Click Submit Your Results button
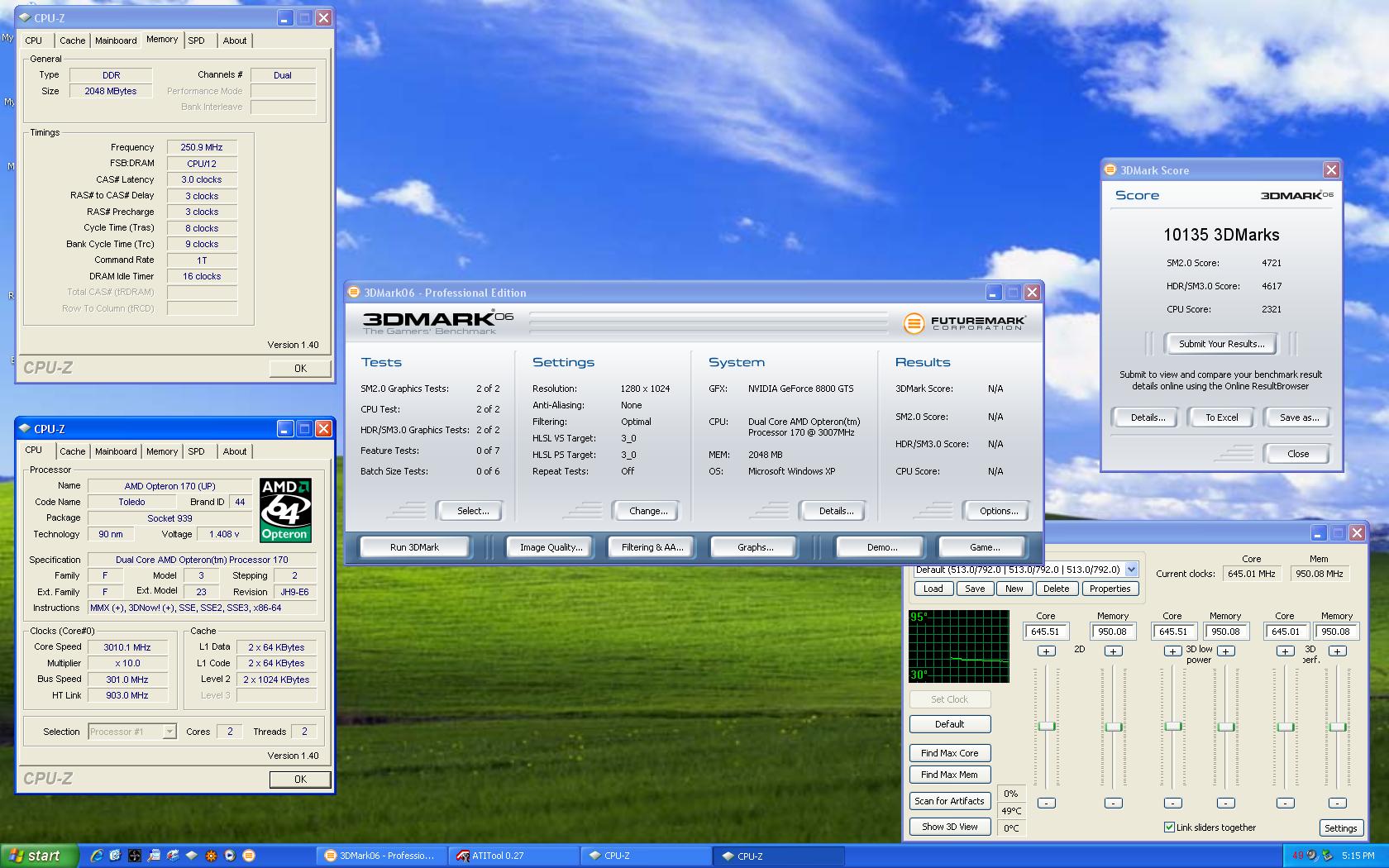 [x=1221, y=344]
